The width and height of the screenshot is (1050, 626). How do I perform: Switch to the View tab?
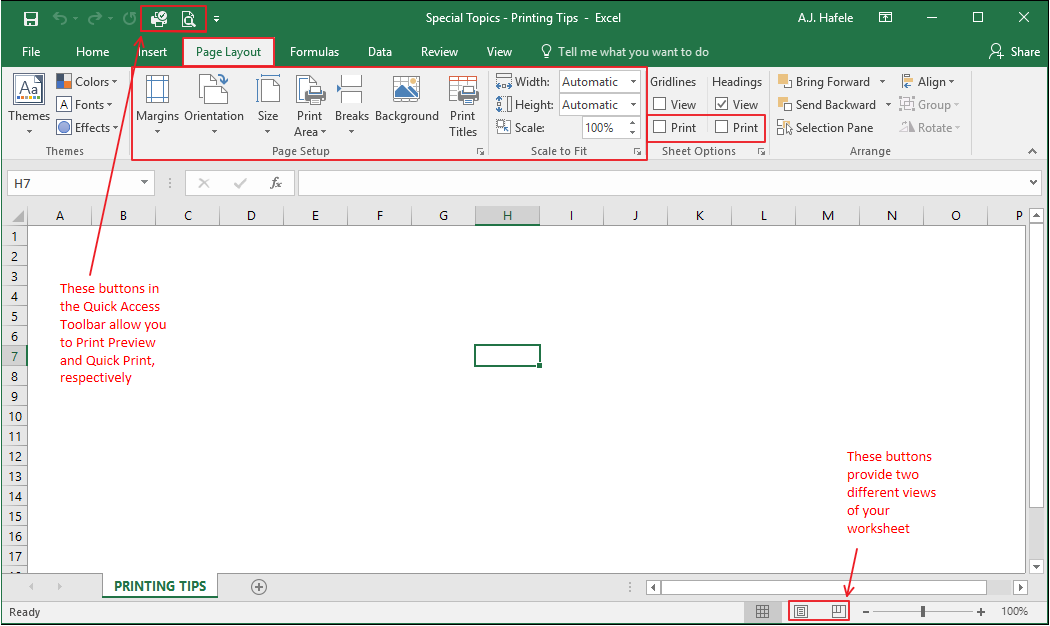pyautogui.click(x=499, y=52)
